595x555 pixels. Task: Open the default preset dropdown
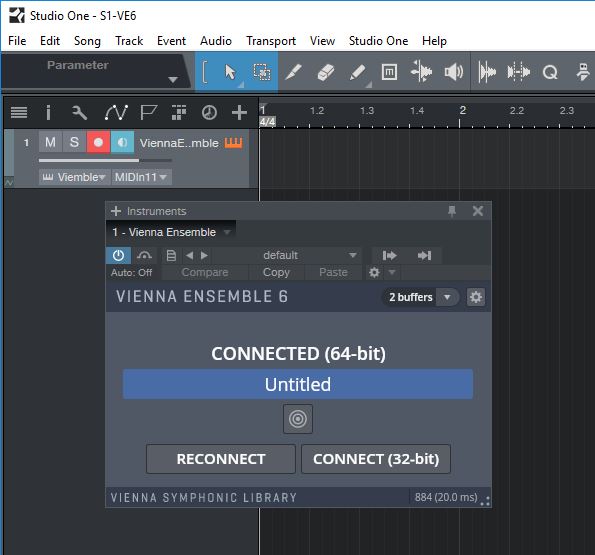(353, 255)
